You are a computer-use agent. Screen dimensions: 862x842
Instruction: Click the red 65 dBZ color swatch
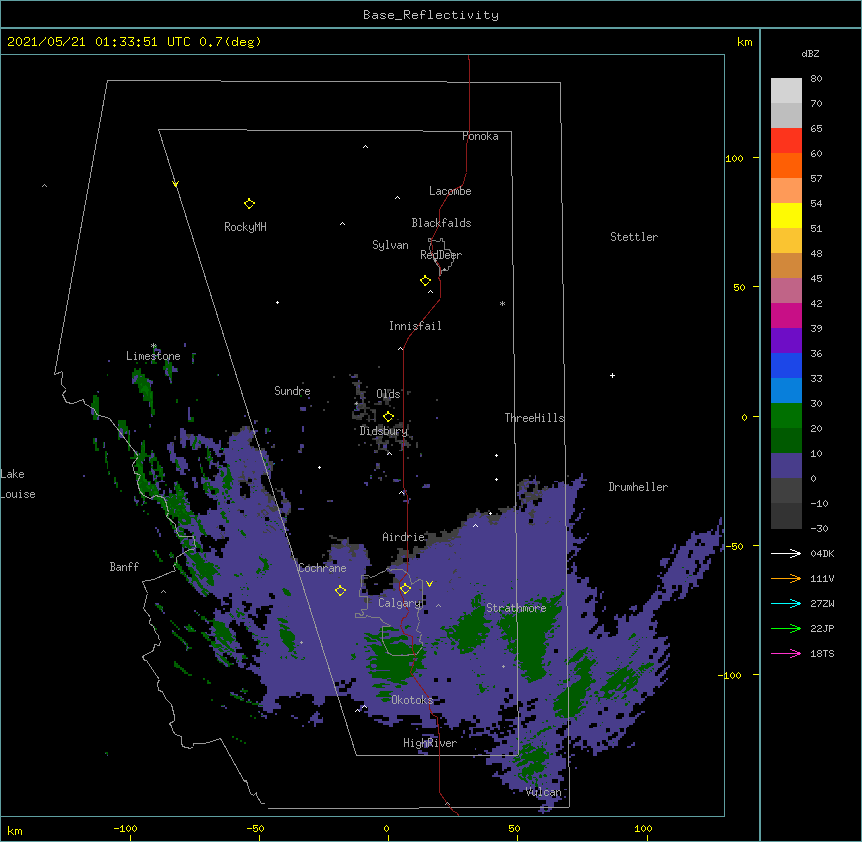point(786,140)
